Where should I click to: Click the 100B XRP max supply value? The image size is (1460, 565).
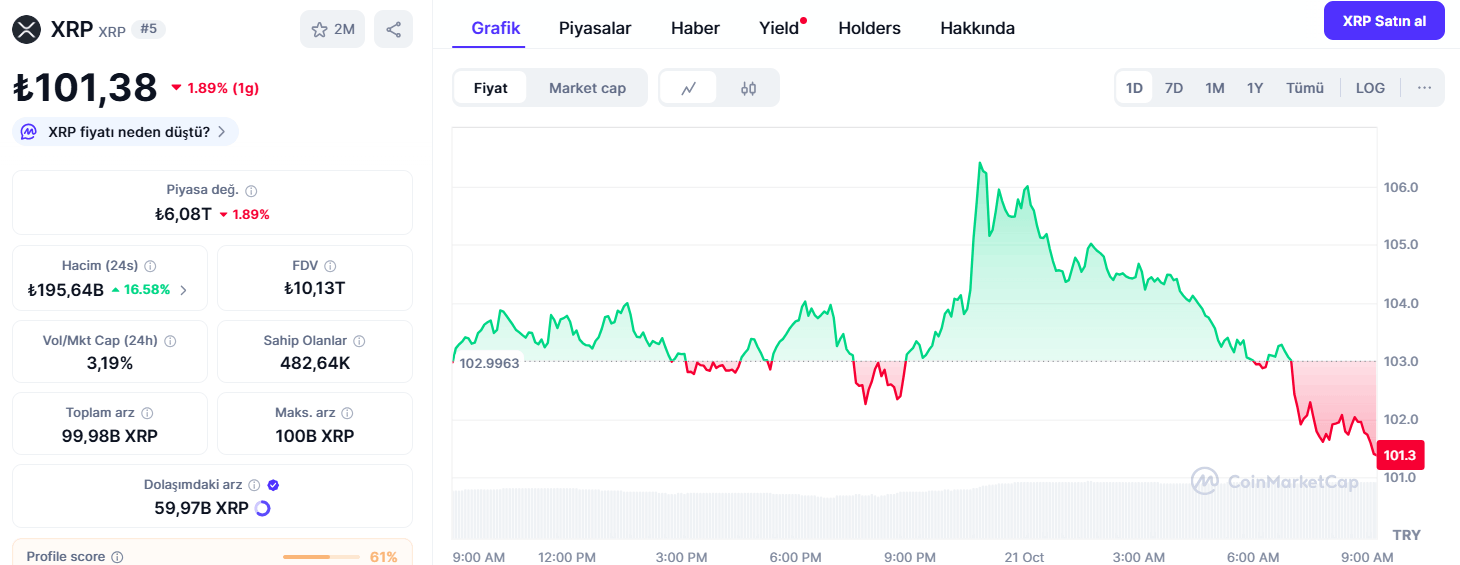[315, 436]
